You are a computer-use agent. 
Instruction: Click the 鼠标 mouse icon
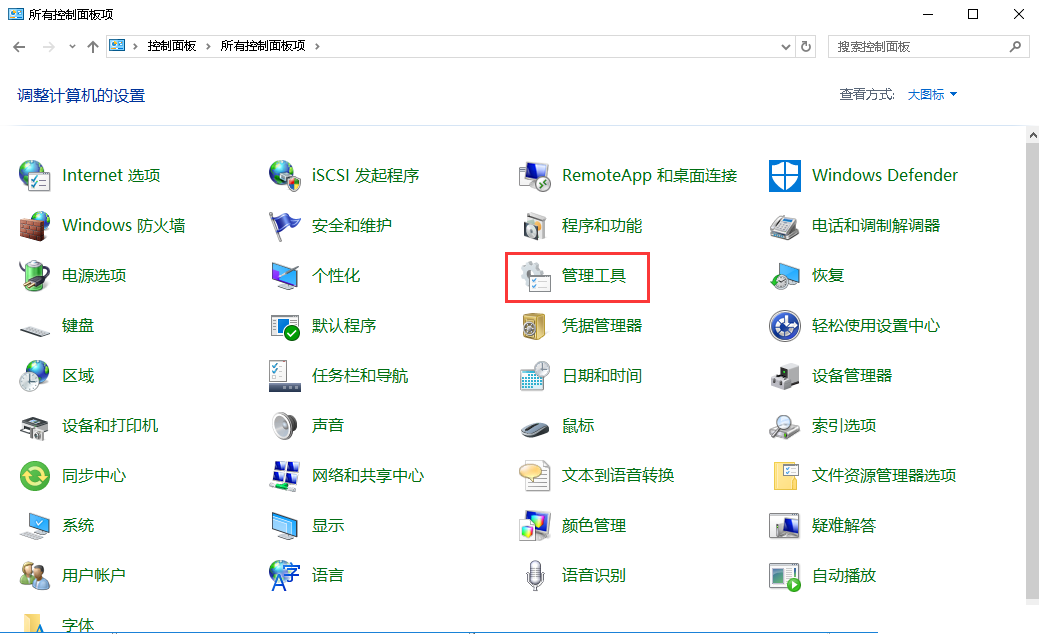(x=535, y=429)
